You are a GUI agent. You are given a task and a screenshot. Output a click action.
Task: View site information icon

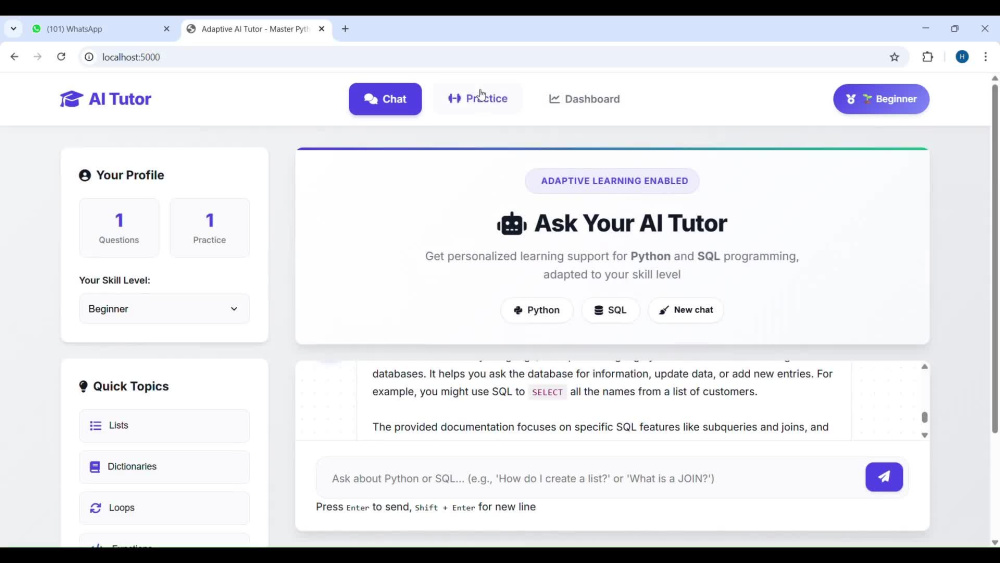89,57
